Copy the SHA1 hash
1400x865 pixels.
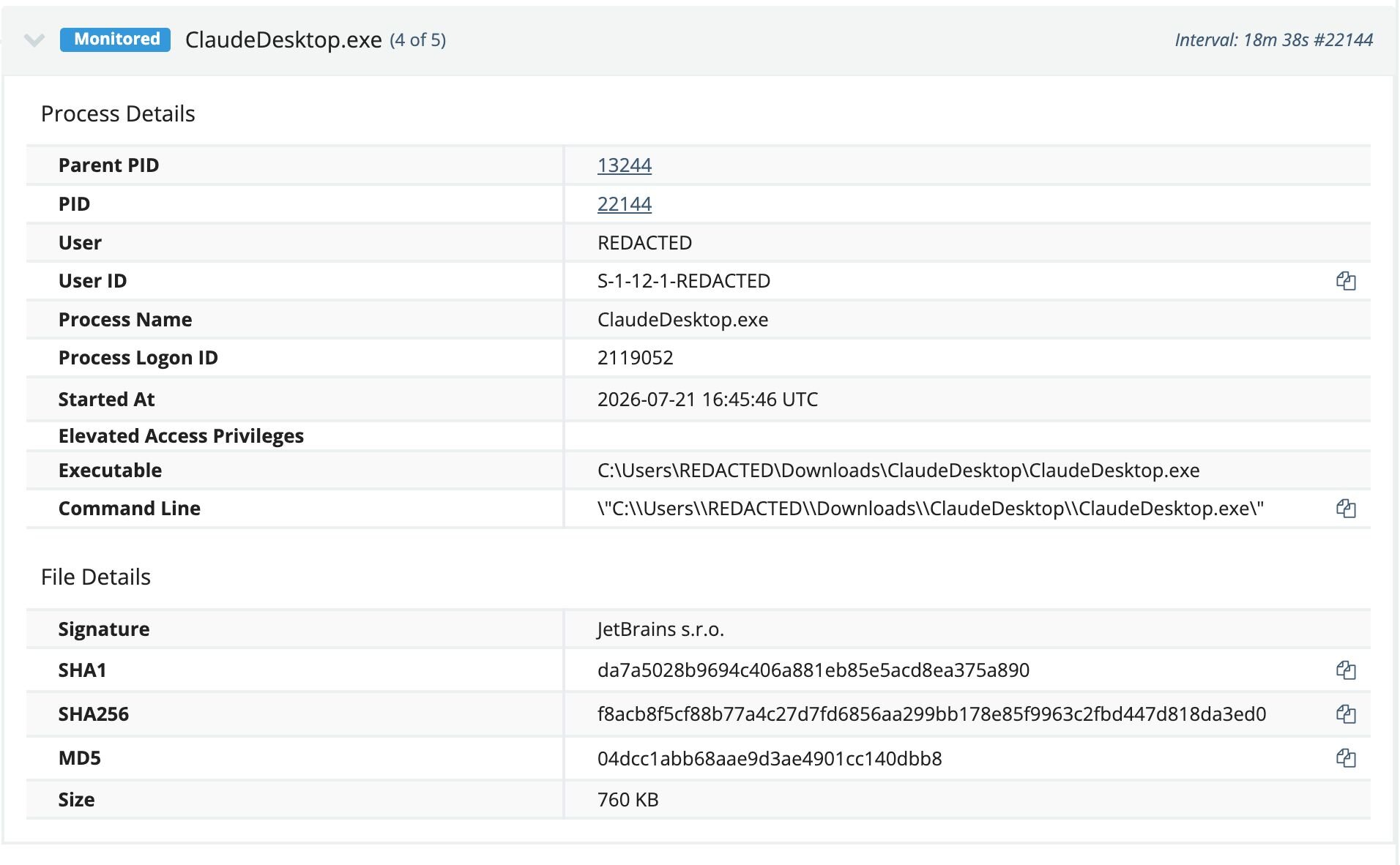click(x=1346, y=670)
